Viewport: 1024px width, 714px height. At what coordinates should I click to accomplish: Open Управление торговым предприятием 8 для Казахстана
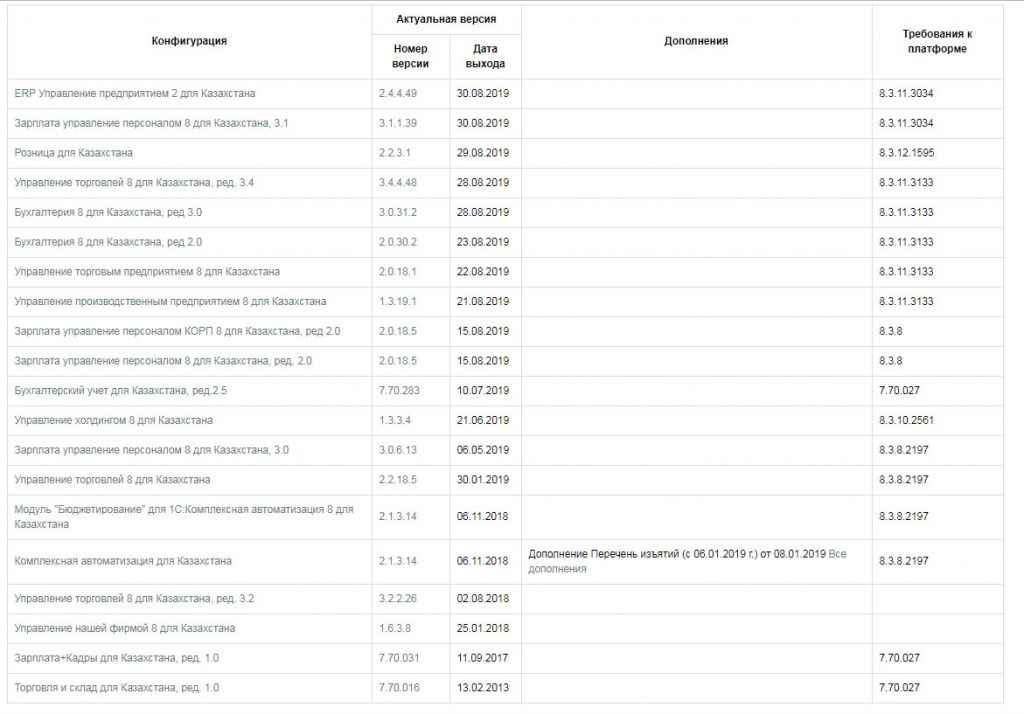click(147, 272)
